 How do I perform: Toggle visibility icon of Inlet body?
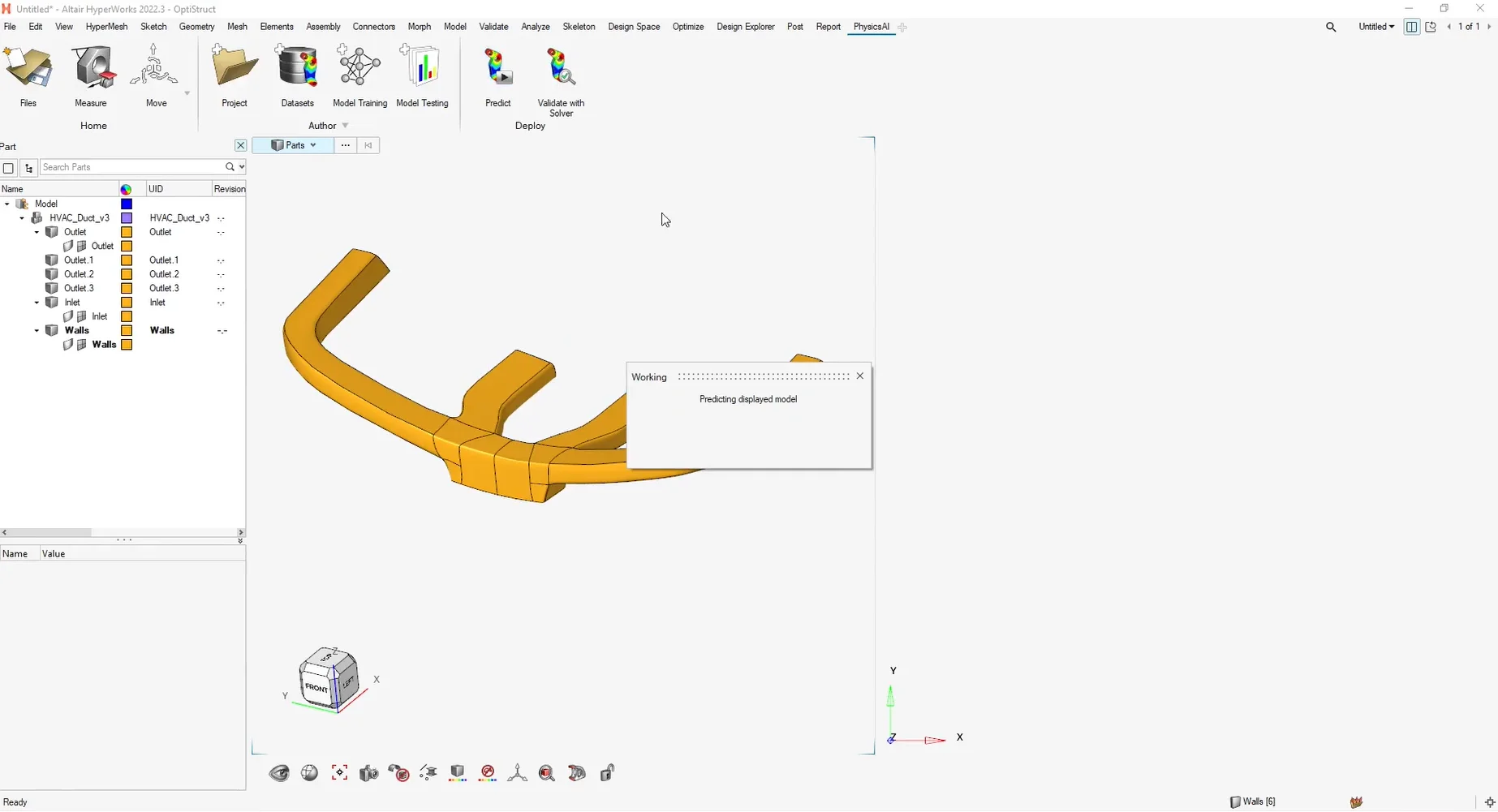click(68, 316)
